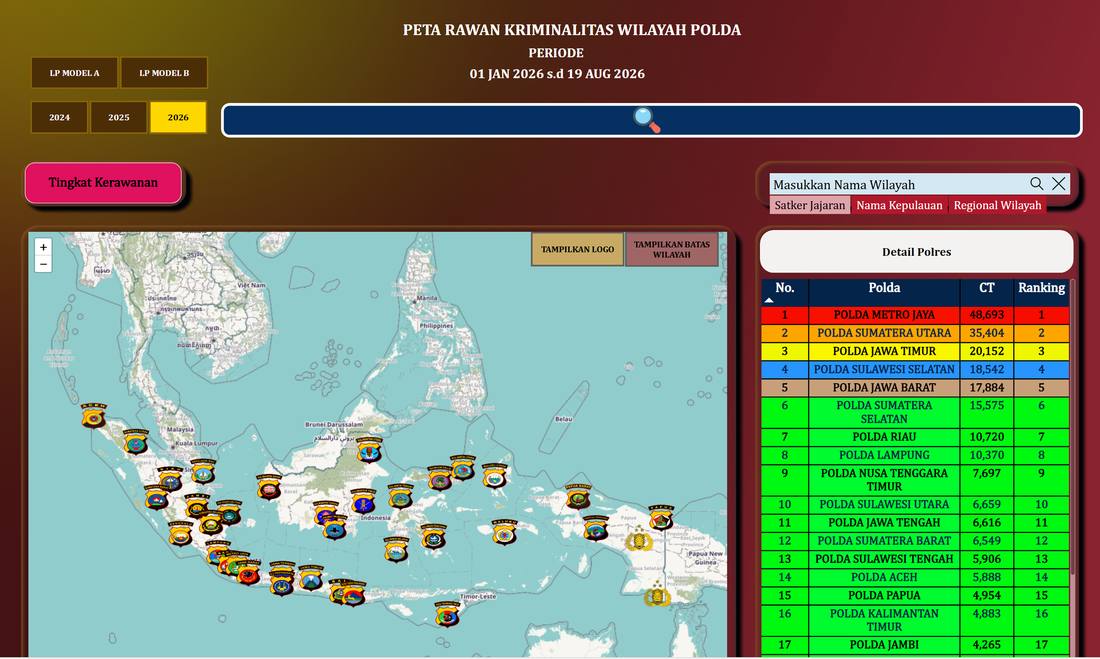Switch to LP MODEL B
The image size is (1100, 659).
click(164, 73)
